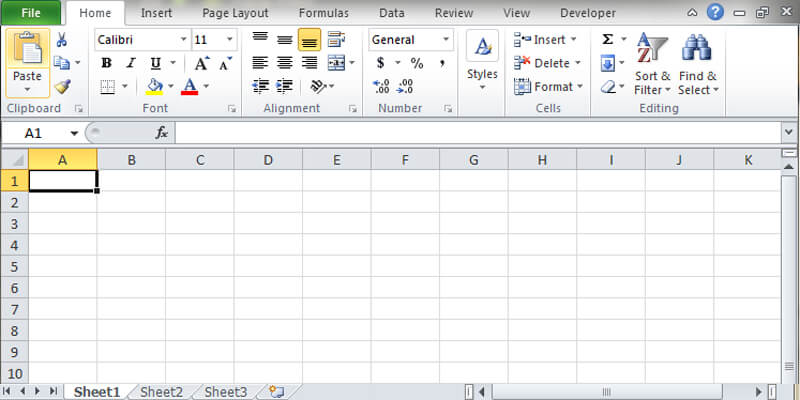This screenshot has height=400, width=800.
Task: Open the File tab
Action: click(31, 13)
